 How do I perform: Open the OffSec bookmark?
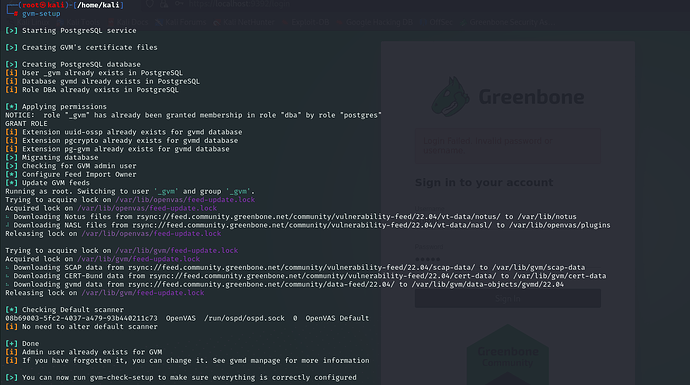pos(437,22)
